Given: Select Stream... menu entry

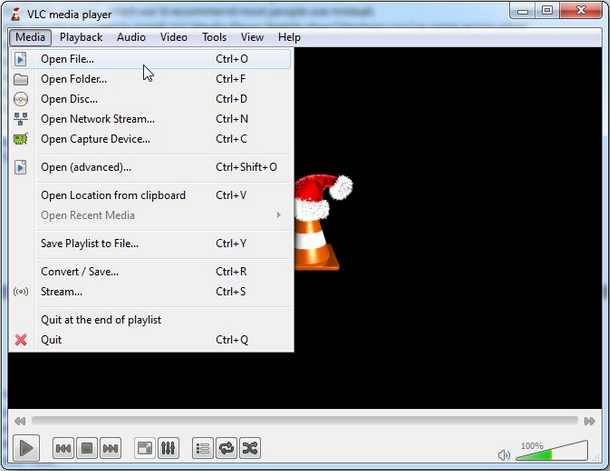Looking at the screenshot, I should click(x=151, y=292).
